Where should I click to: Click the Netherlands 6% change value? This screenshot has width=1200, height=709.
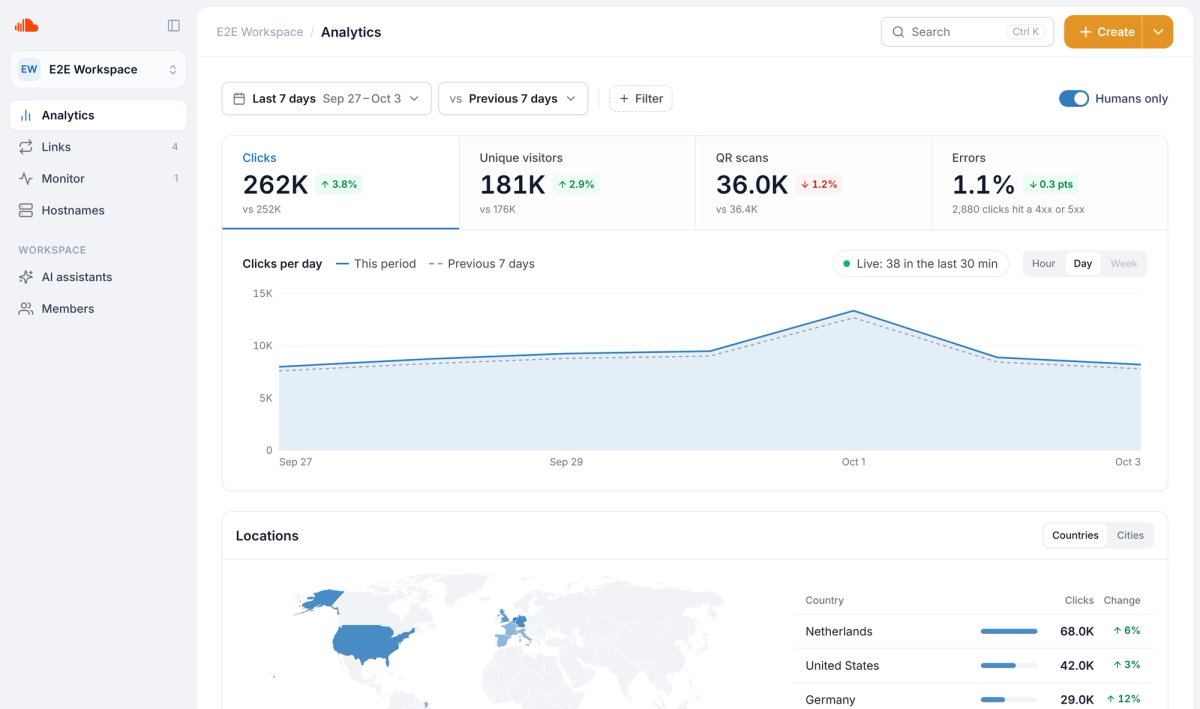point(1126,631)
